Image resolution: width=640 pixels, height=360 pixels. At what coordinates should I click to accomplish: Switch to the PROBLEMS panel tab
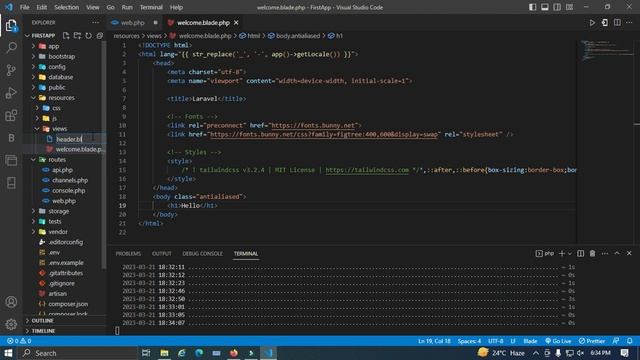click(128, 253)
